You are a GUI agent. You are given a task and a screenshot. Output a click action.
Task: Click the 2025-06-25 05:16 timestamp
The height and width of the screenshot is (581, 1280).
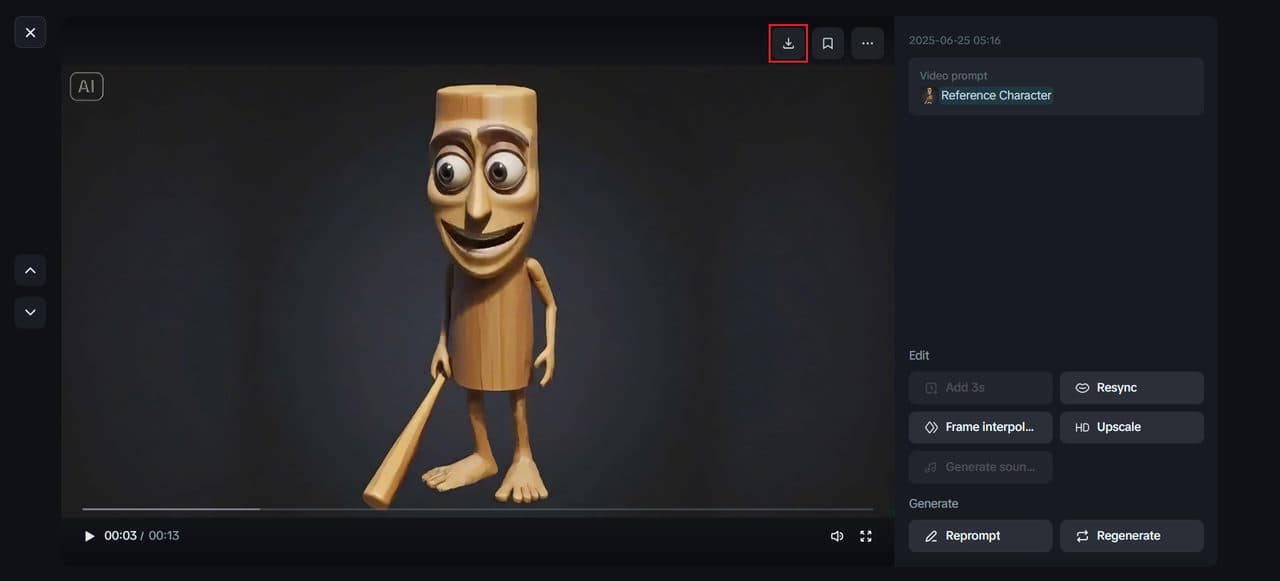coord(955,40)
